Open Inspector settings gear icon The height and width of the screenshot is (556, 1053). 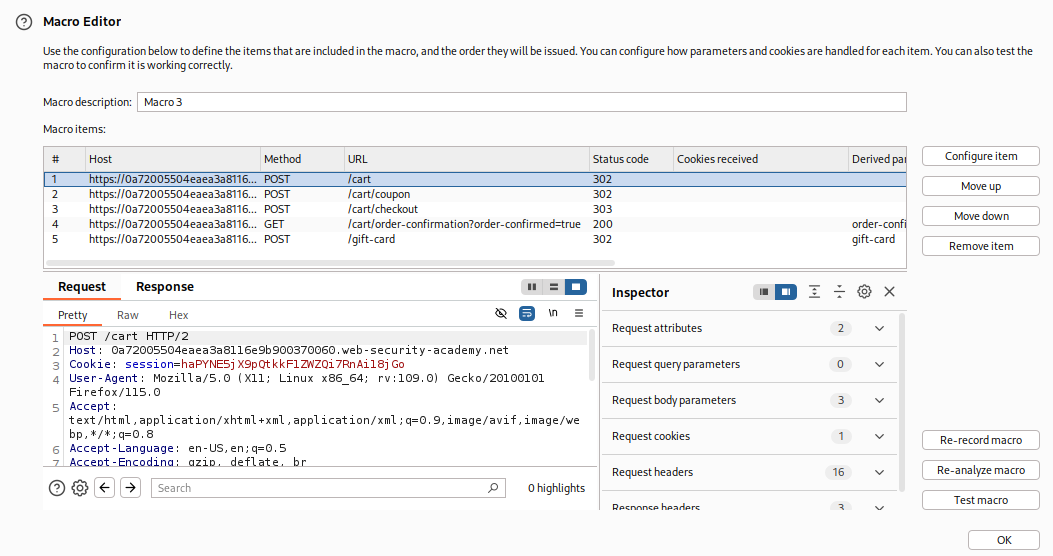point(864,292)
